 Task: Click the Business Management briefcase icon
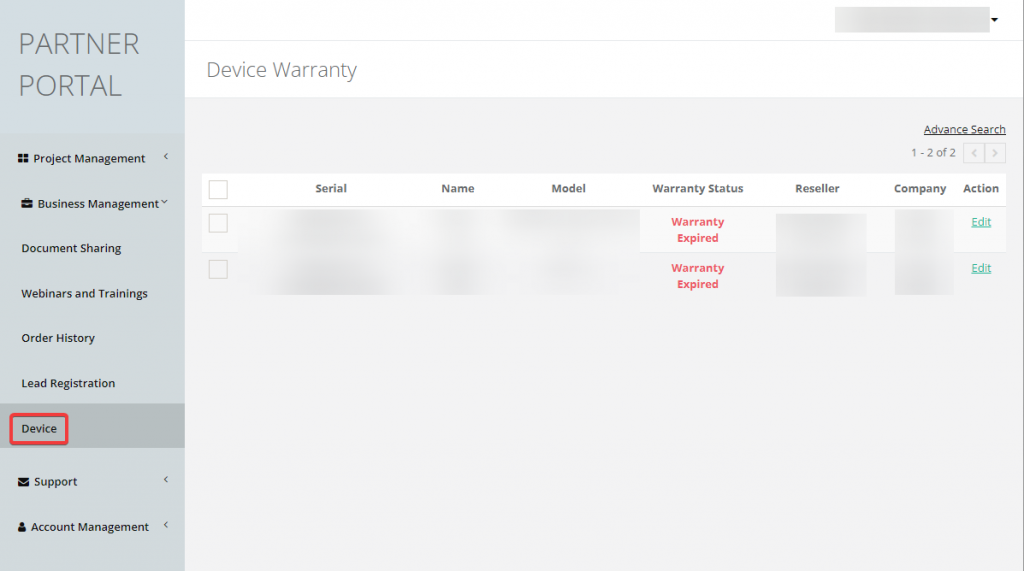[27, 204]
